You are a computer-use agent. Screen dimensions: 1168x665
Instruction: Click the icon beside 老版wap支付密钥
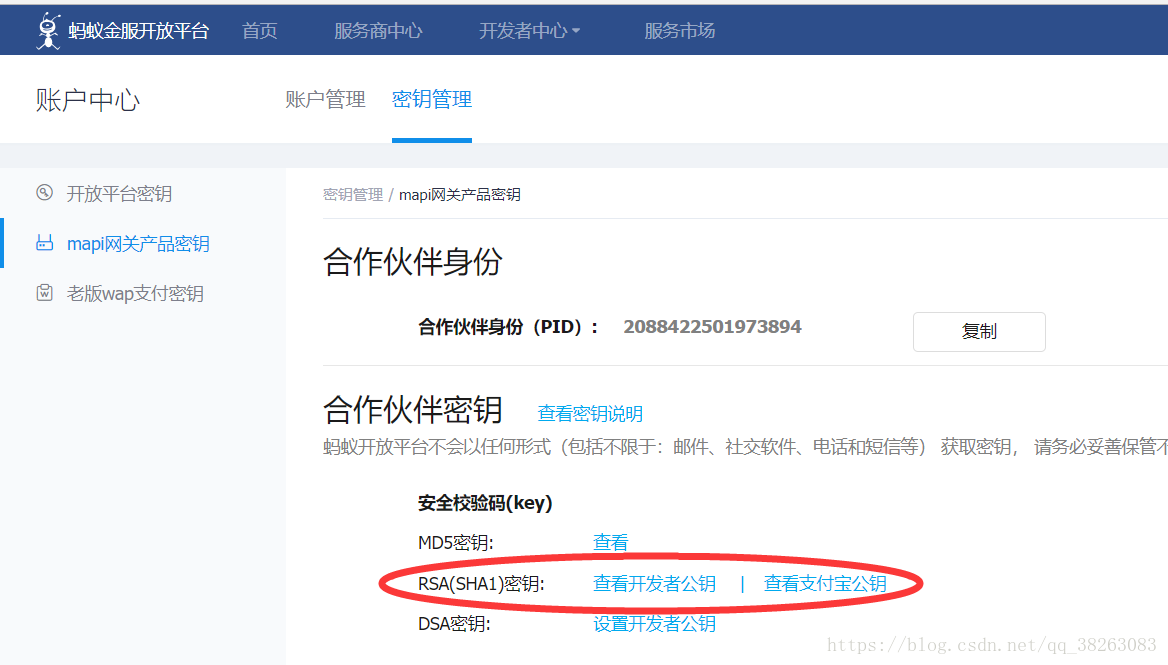(45, 293)
